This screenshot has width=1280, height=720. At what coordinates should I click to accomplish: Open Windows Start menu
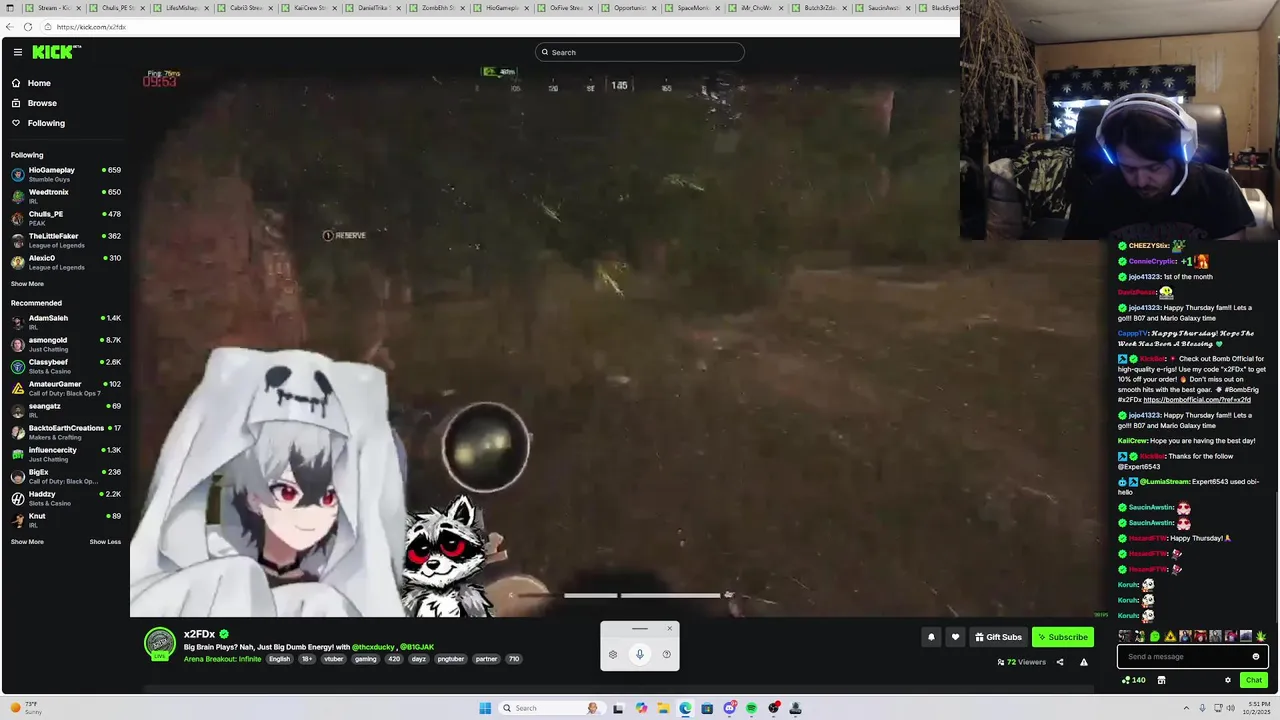[x=485, y=708]
